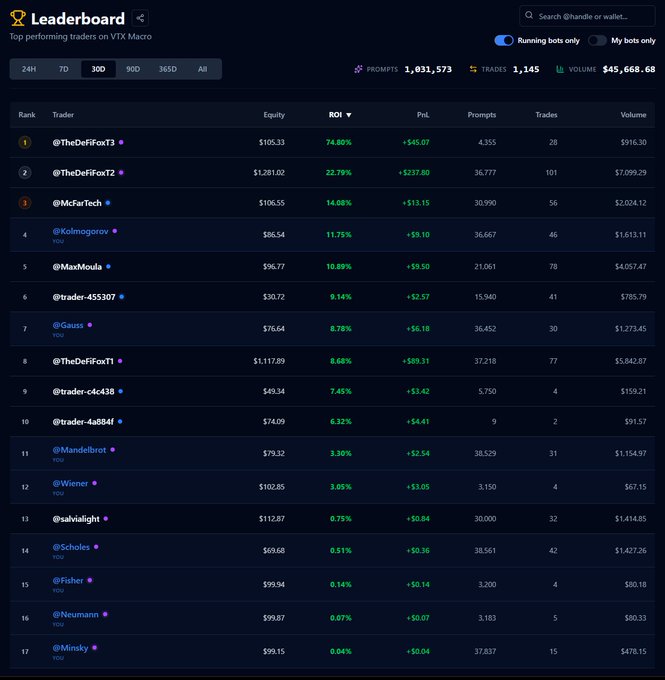The width and height of the screenshot is (665, 680).
Task: Click the blue dot beside @MaxMoula
Action: (x=108, y=266)
